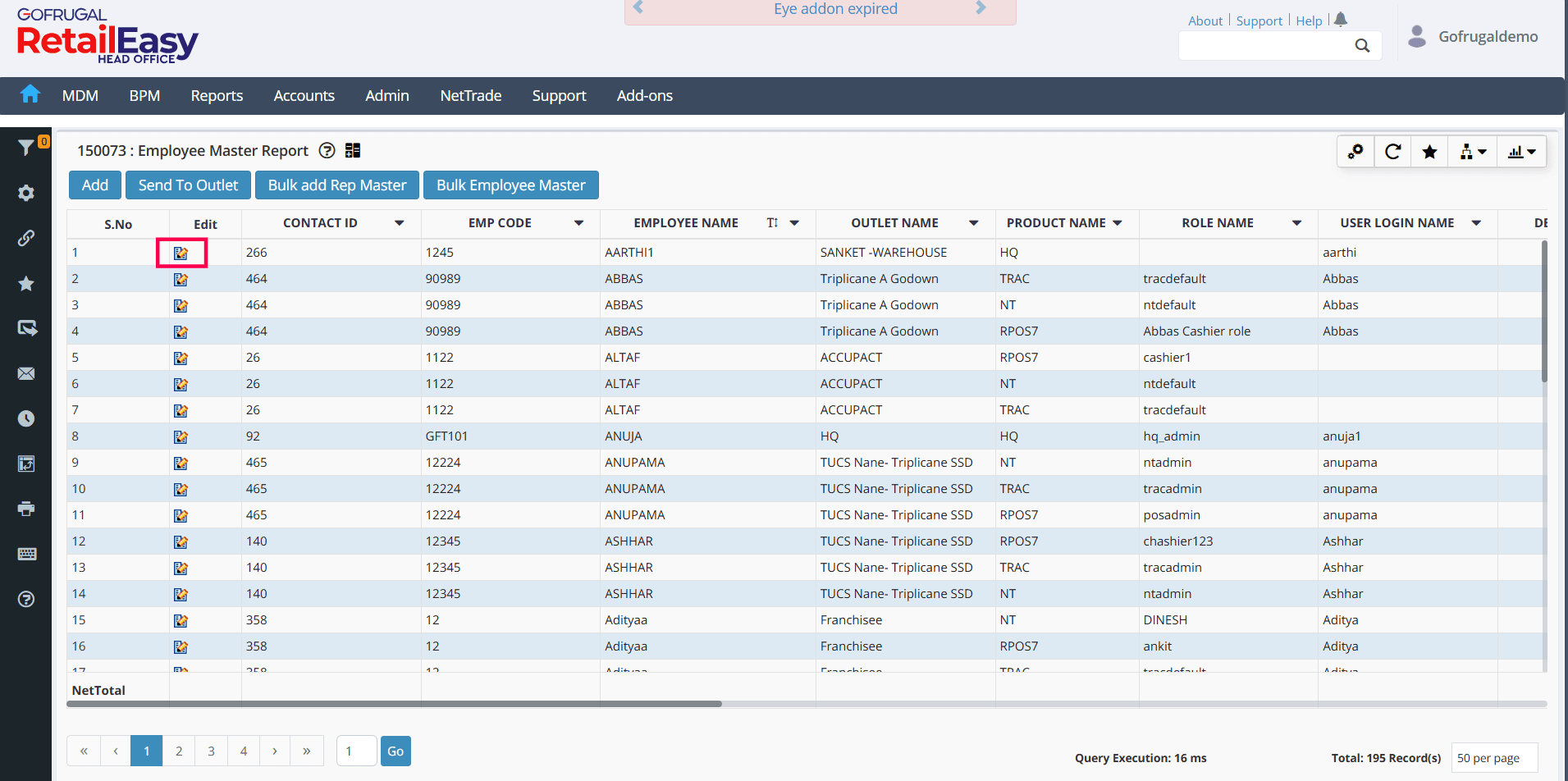This screenshot has height=781, width=1568.
Task: Click the clock schedule icon in sidebar
Action: [x=26, y=419]
